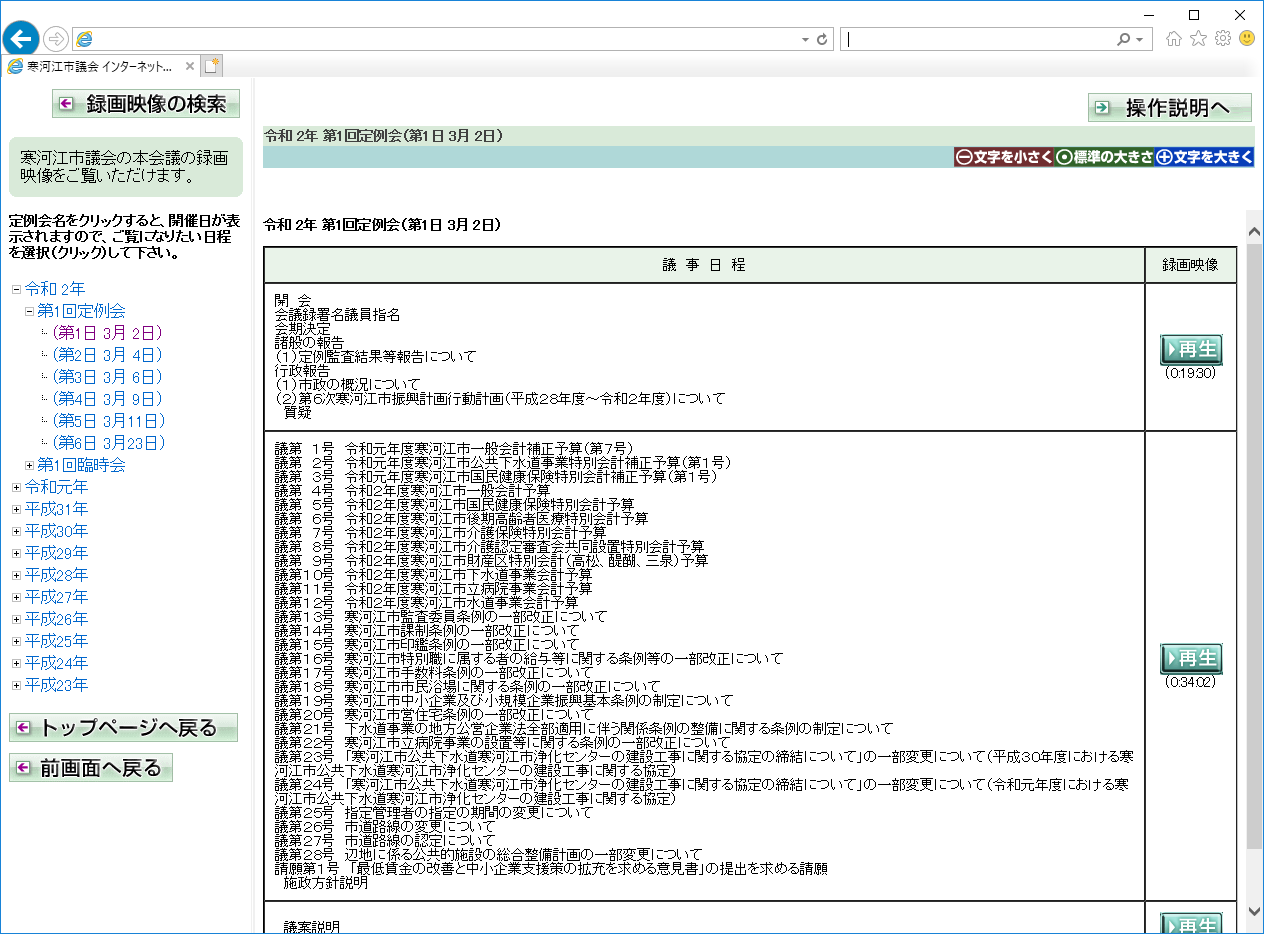
Task: Expand the 平成26年 tree node
Action: [x=16, y=619]
